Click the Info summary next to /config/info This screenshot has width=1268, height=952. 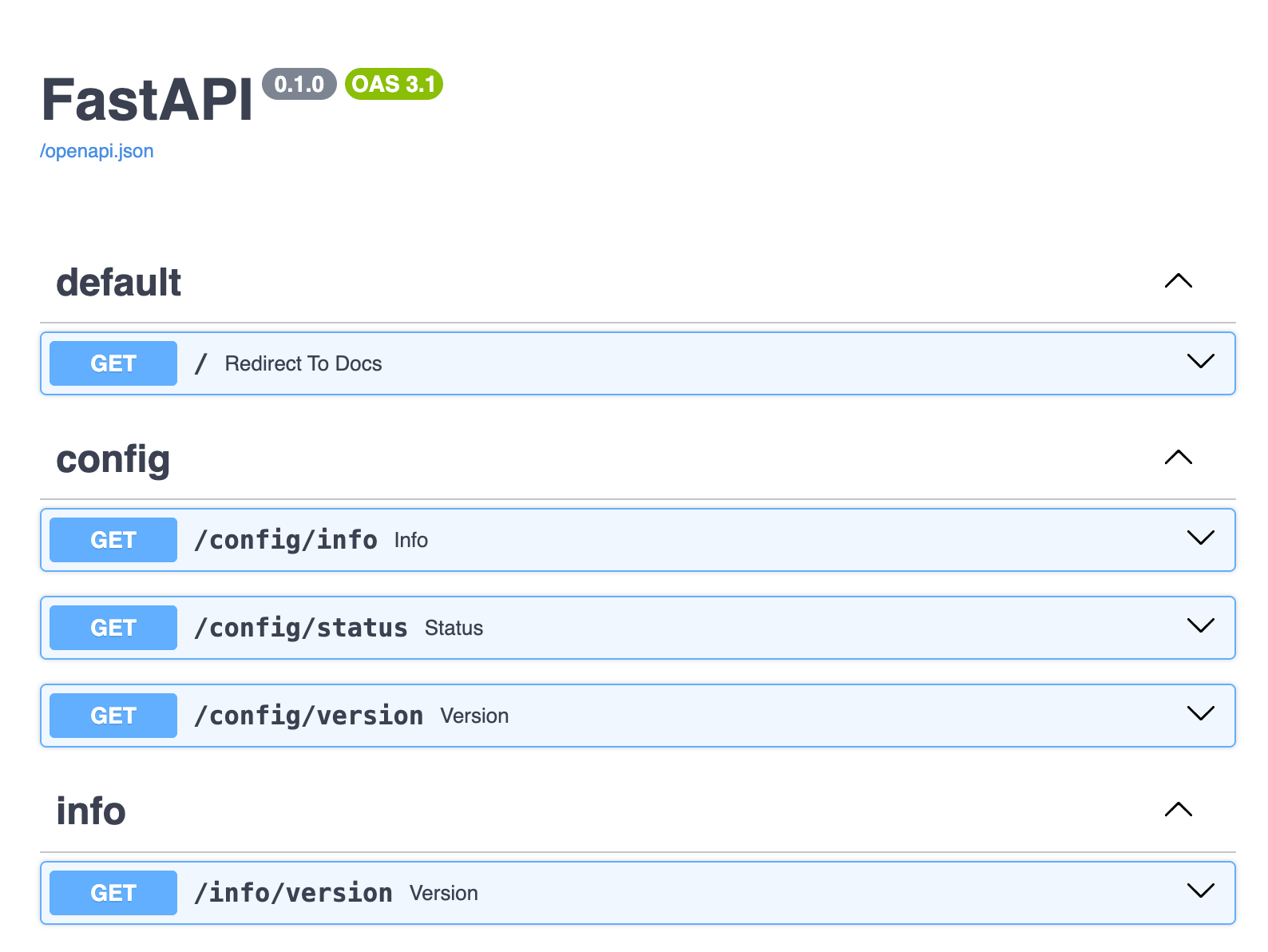pos(411,541)
